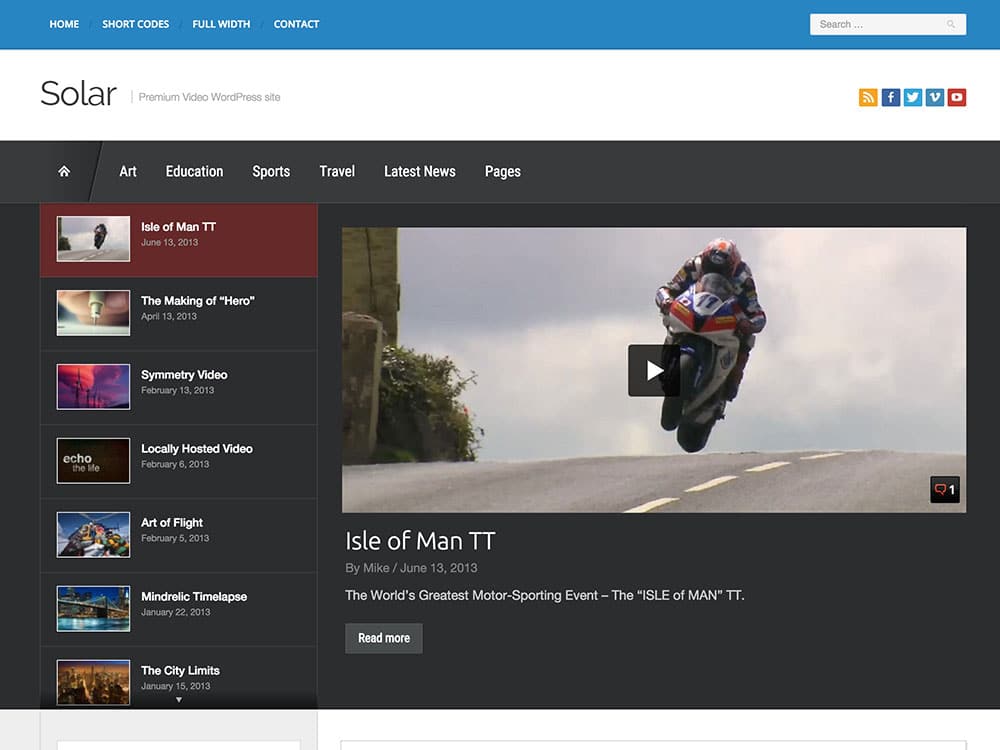1000x750 pixels.
Task: Select the Sports category menu
Action: tap(271, 172)
